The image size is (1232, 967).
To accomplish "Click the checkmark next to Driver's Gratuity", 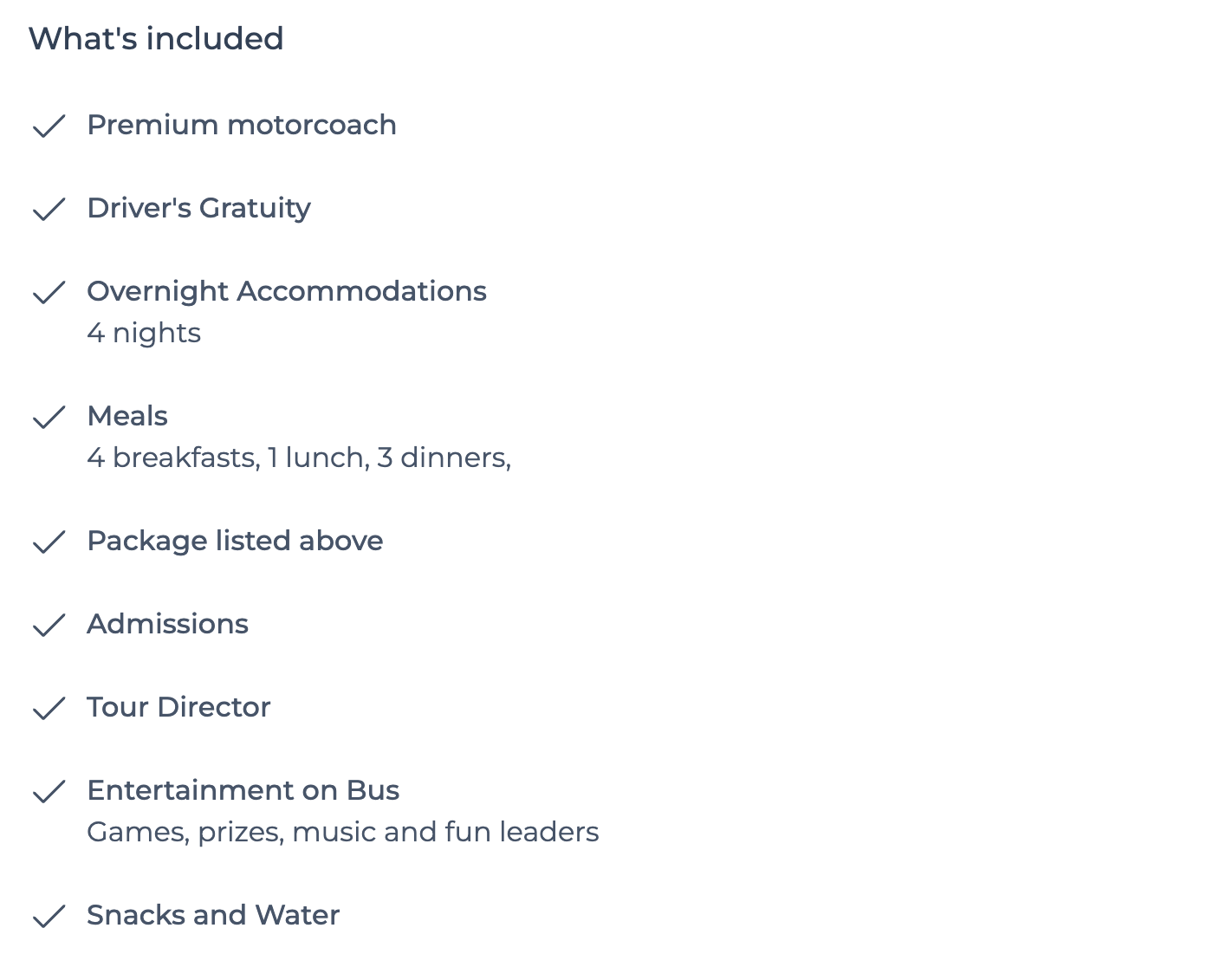I will tap(49, 209).
